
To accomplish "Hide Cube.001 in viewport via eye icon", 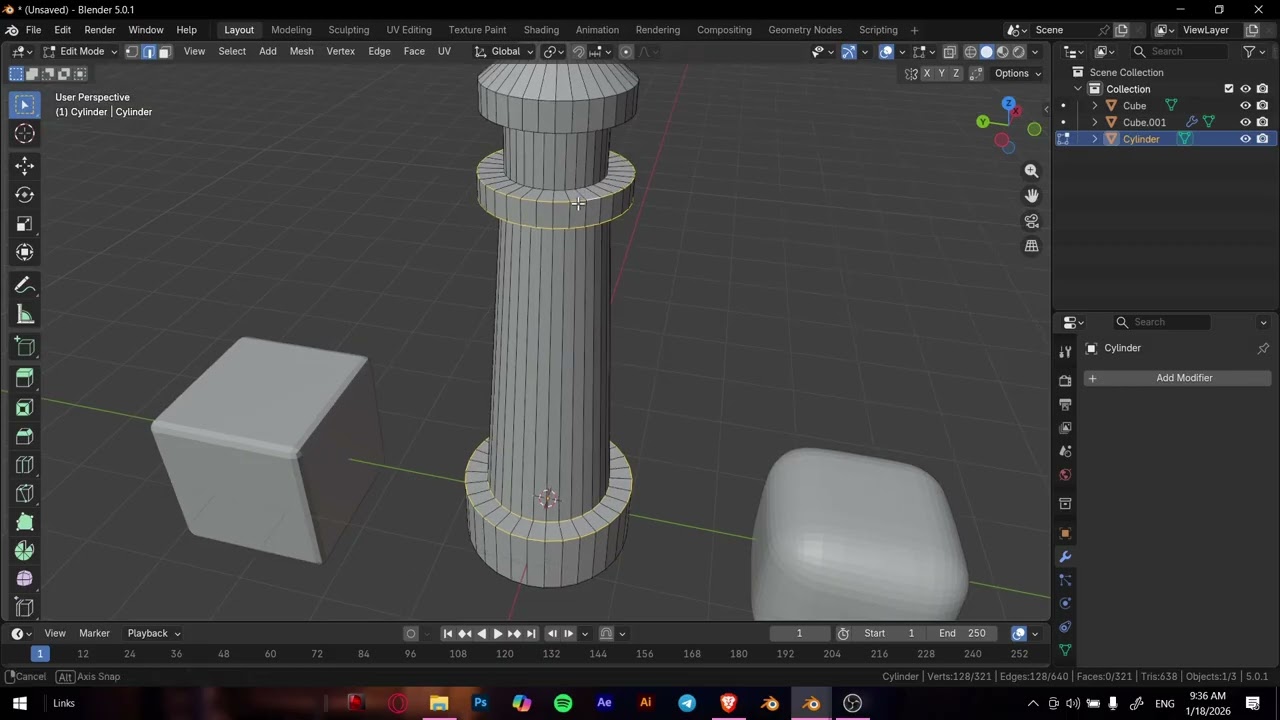I will coord(1246,122).
